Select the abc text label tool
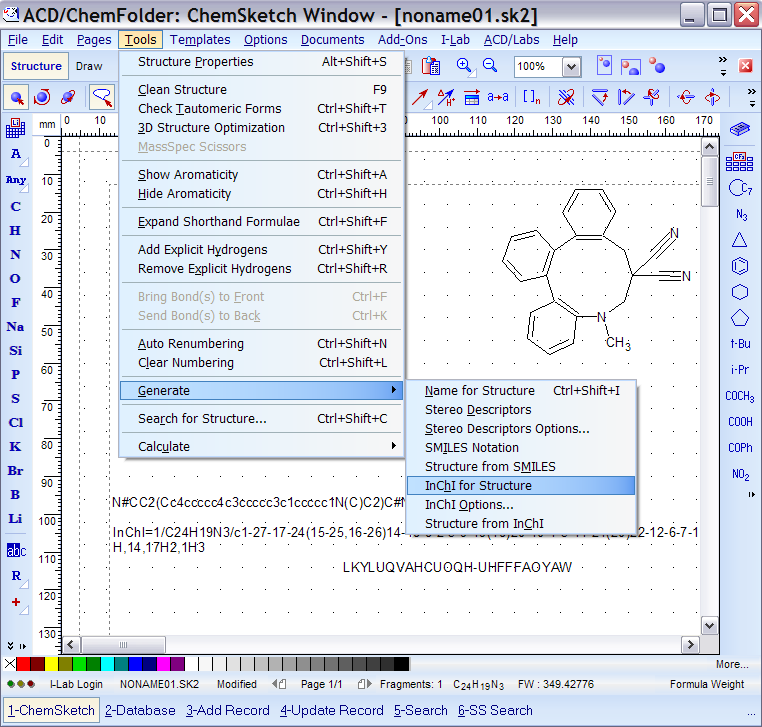Screen dimensions: 762x727 16,551
